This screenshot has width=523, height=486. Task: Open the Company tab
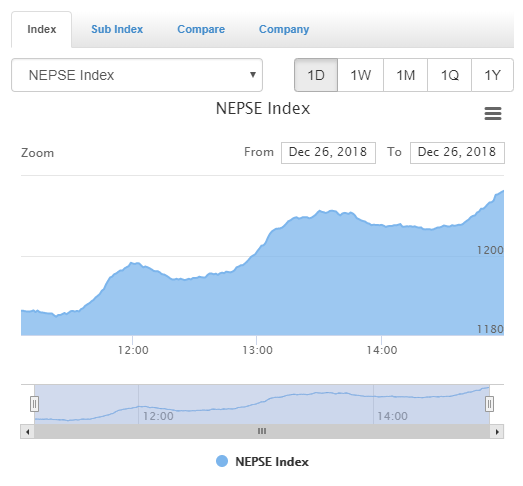pos(284,29)
